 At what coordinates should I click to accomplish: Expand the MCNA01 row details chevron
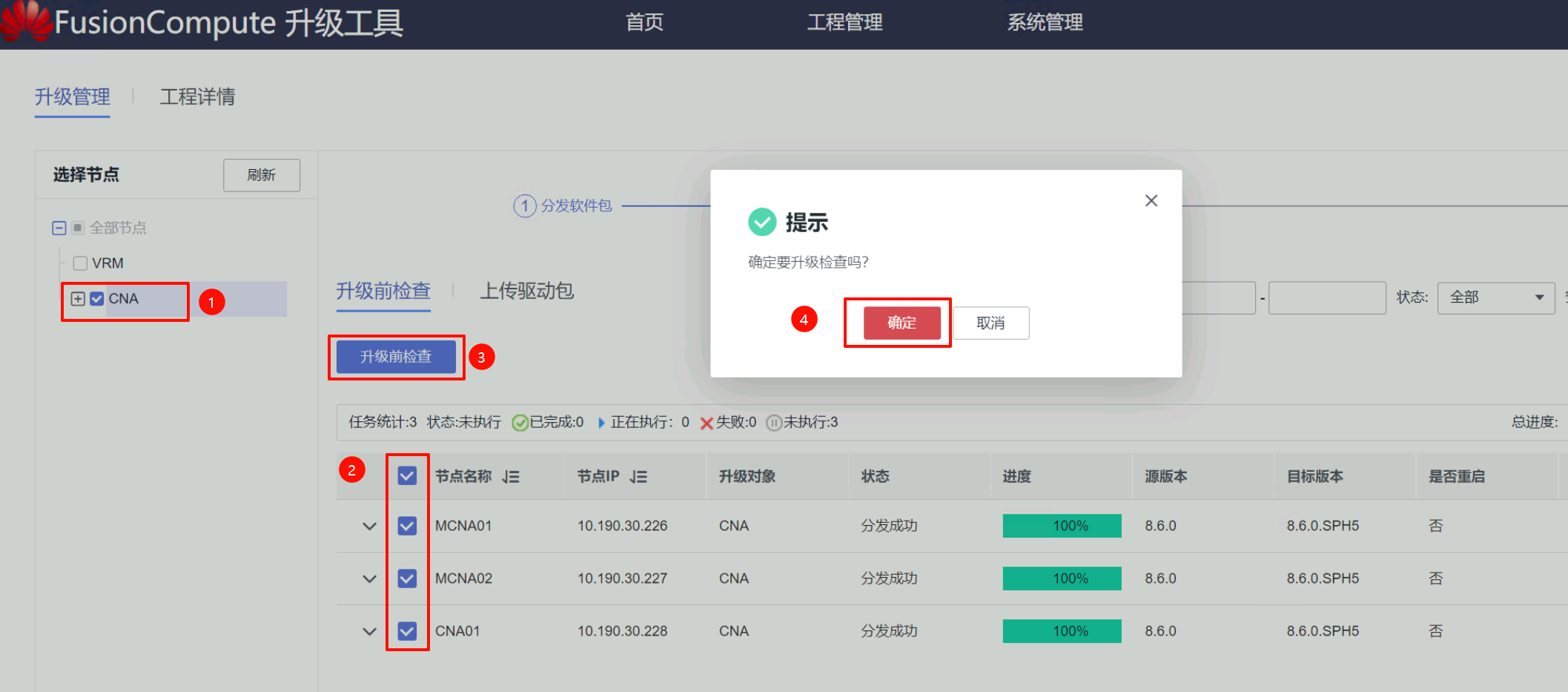click(x=369, y=527)
